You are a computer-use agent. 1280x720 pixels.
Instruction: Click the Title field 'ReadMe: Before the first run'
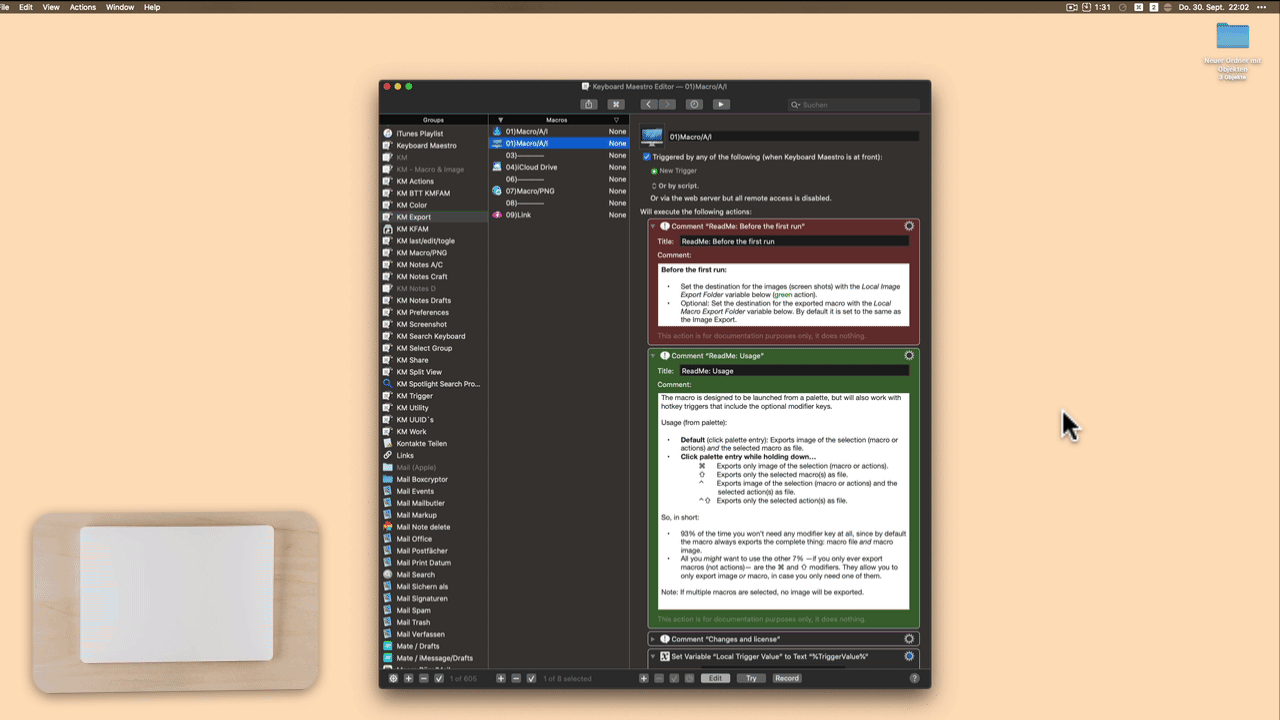click(794, 241)
